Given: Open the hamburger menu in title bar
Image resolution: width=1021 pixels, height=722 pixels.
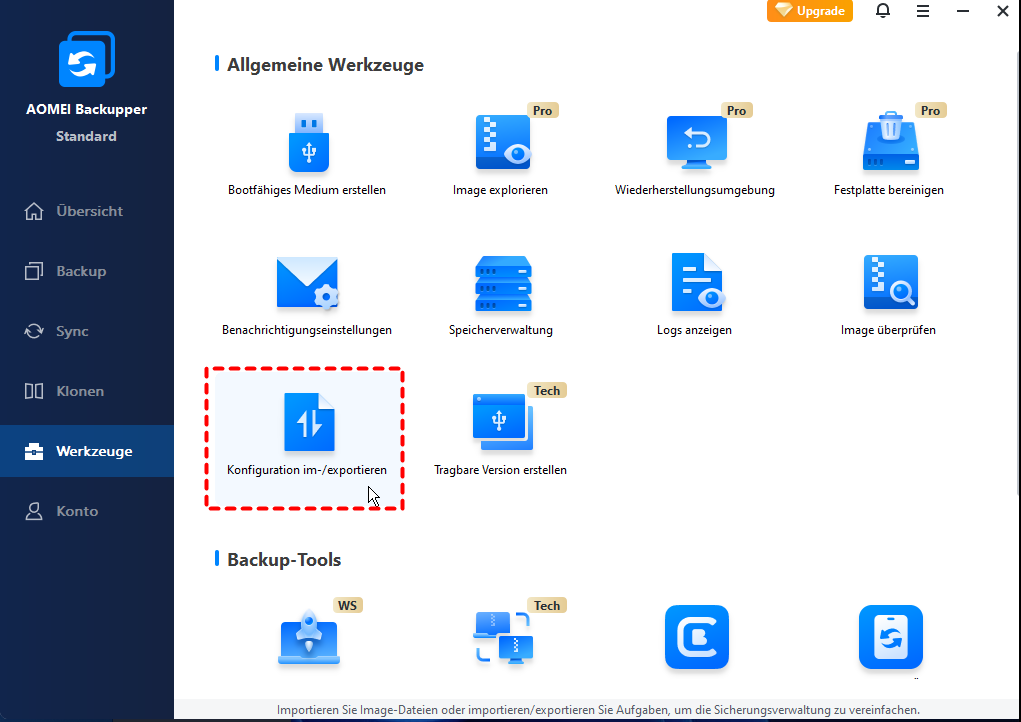Looking at the screenshot, I should coord(923,11).
